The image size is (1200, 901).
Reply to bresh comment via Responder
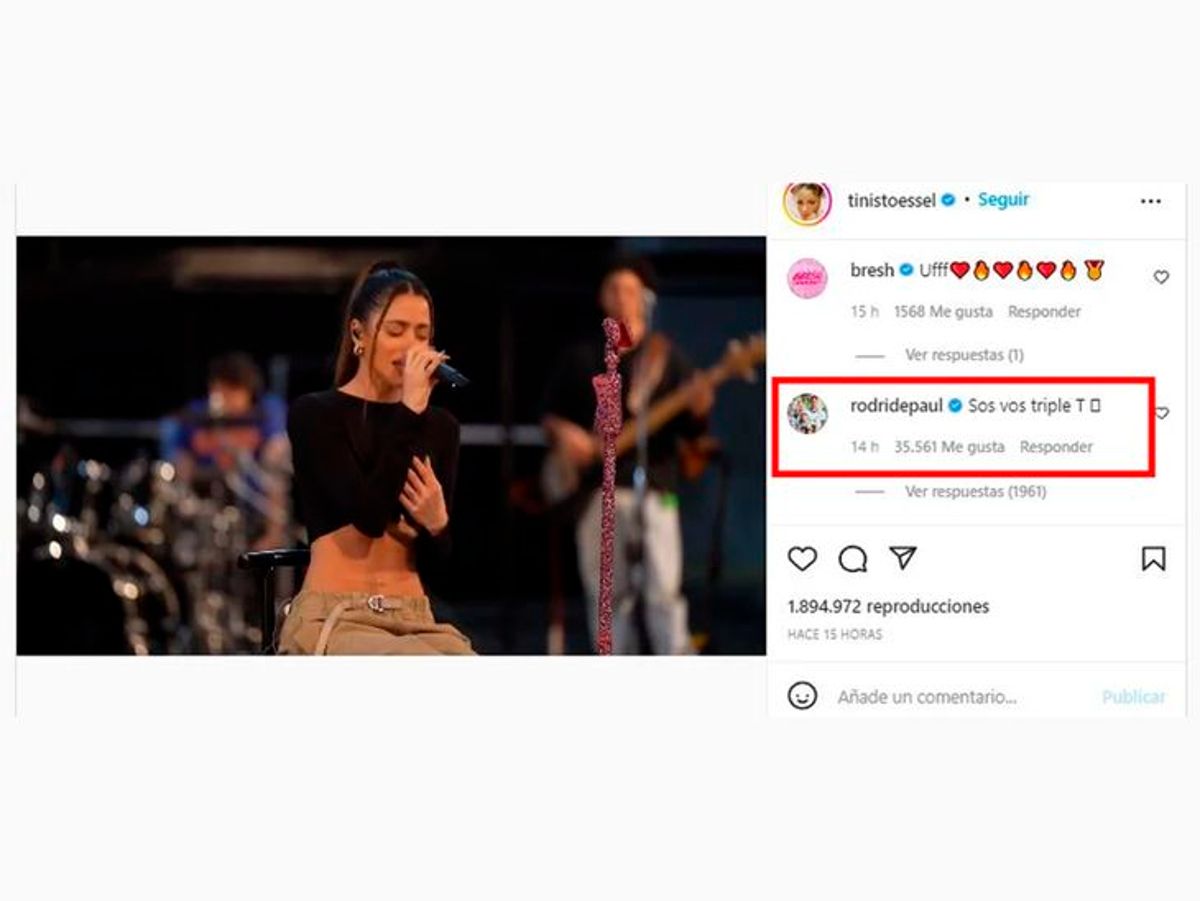[x=1044, y=312]
